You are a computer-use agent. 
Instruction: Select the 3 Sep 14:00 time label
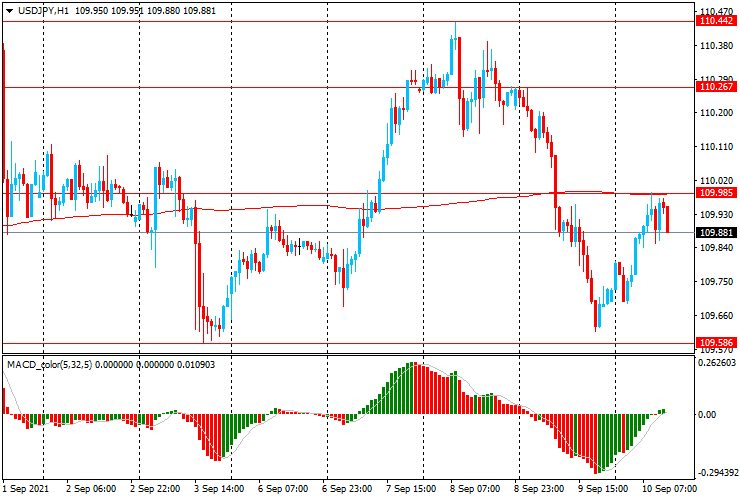tap(219, 488)
